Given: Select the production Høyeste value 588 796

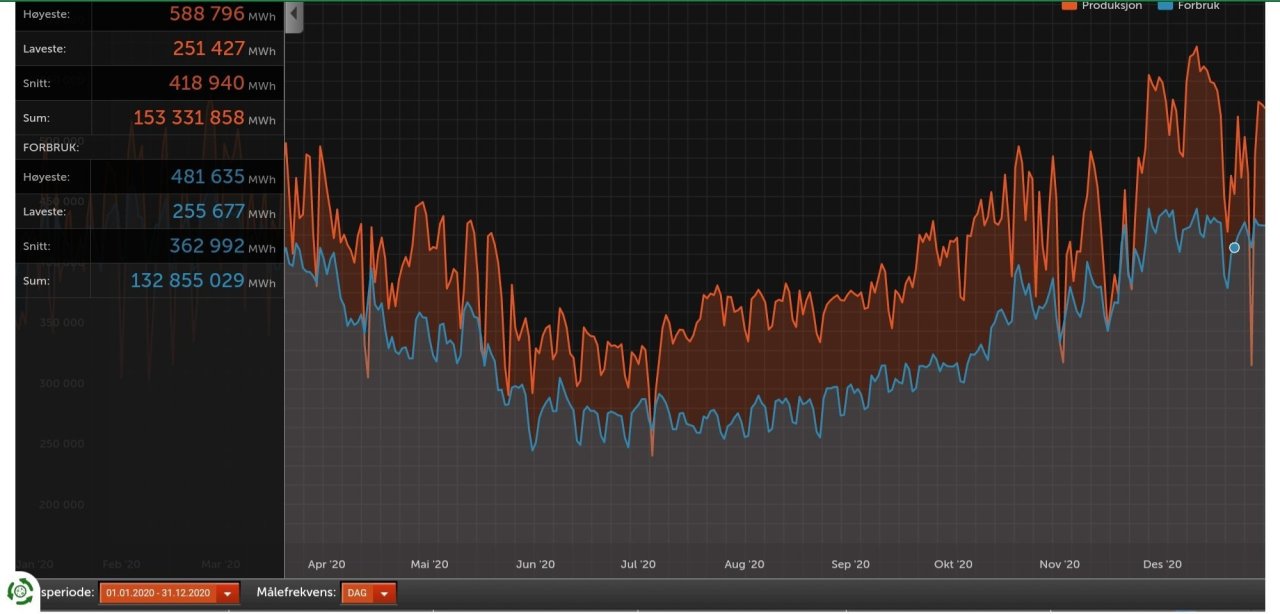Looking at the screenshot, I should [206, 15].
